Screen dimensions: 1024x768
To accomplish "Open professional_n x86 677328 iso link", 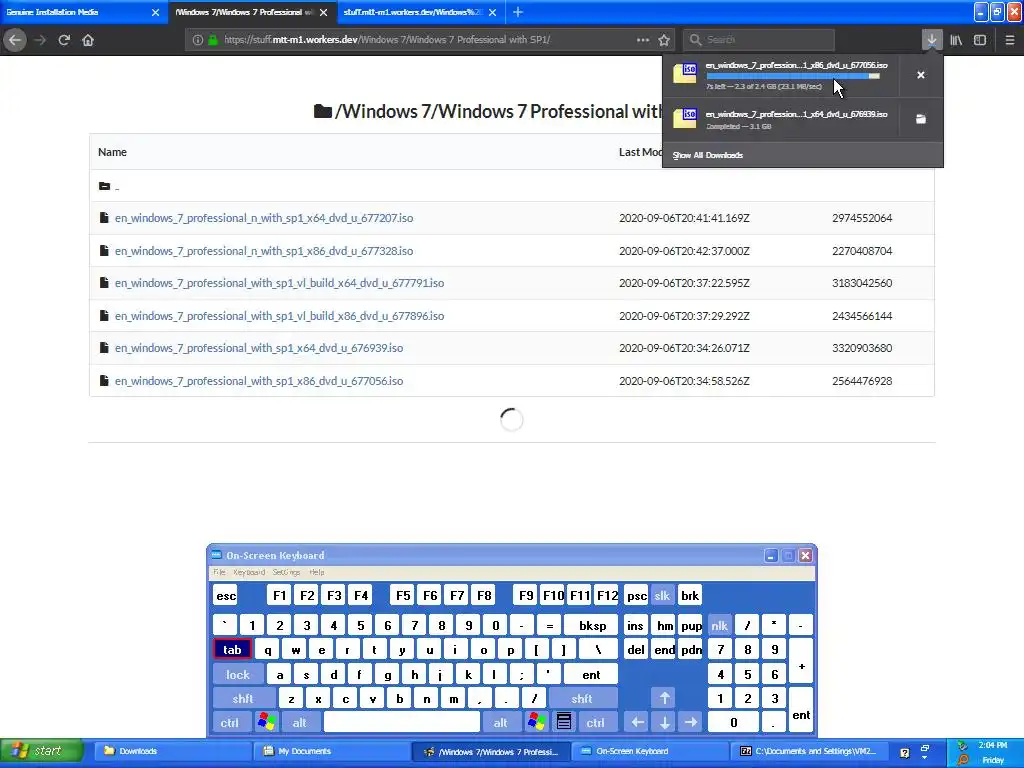I will (264, 251).
